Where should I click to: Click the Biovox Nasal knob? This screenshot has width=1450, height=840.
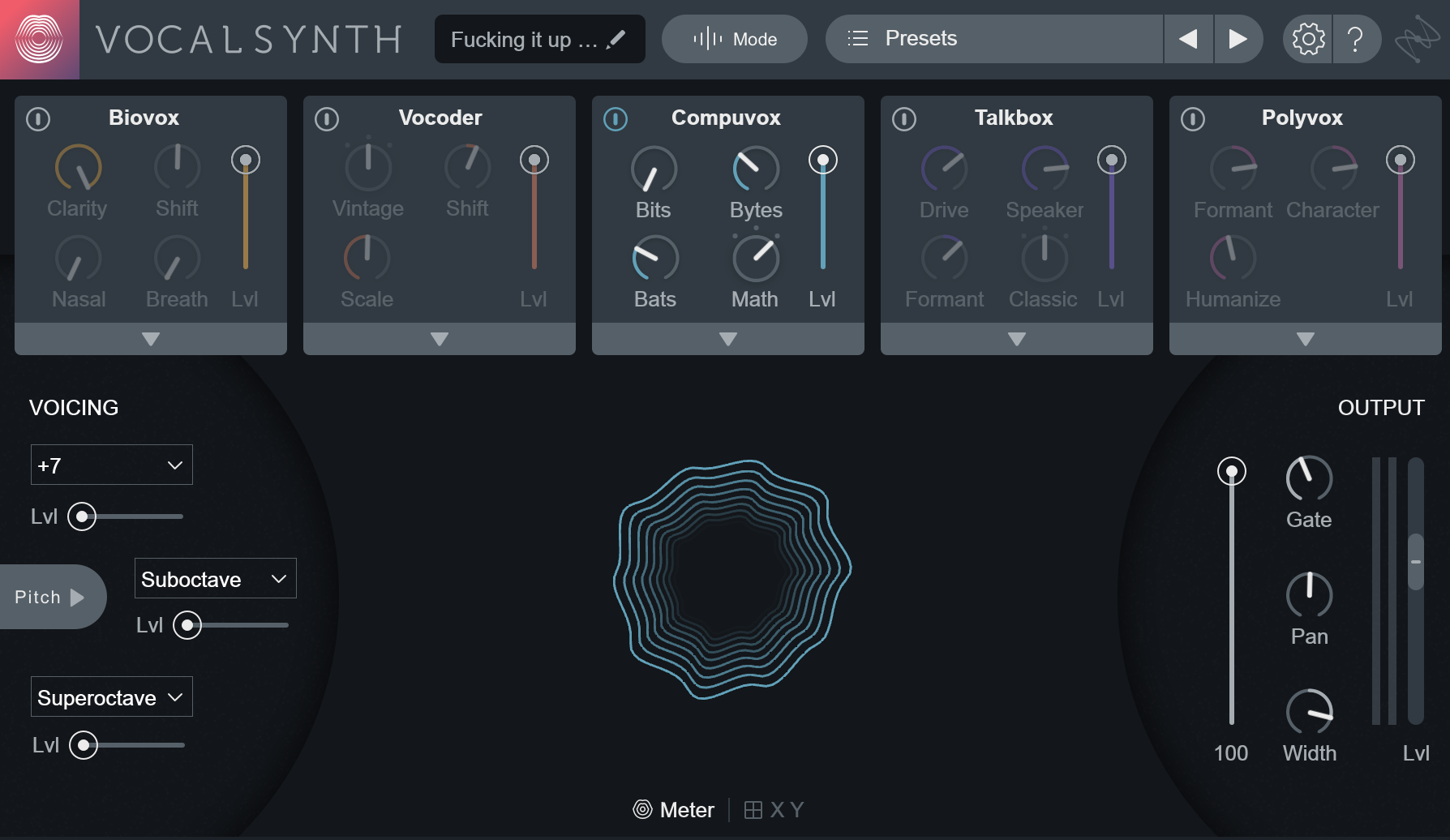click(78, 259)
